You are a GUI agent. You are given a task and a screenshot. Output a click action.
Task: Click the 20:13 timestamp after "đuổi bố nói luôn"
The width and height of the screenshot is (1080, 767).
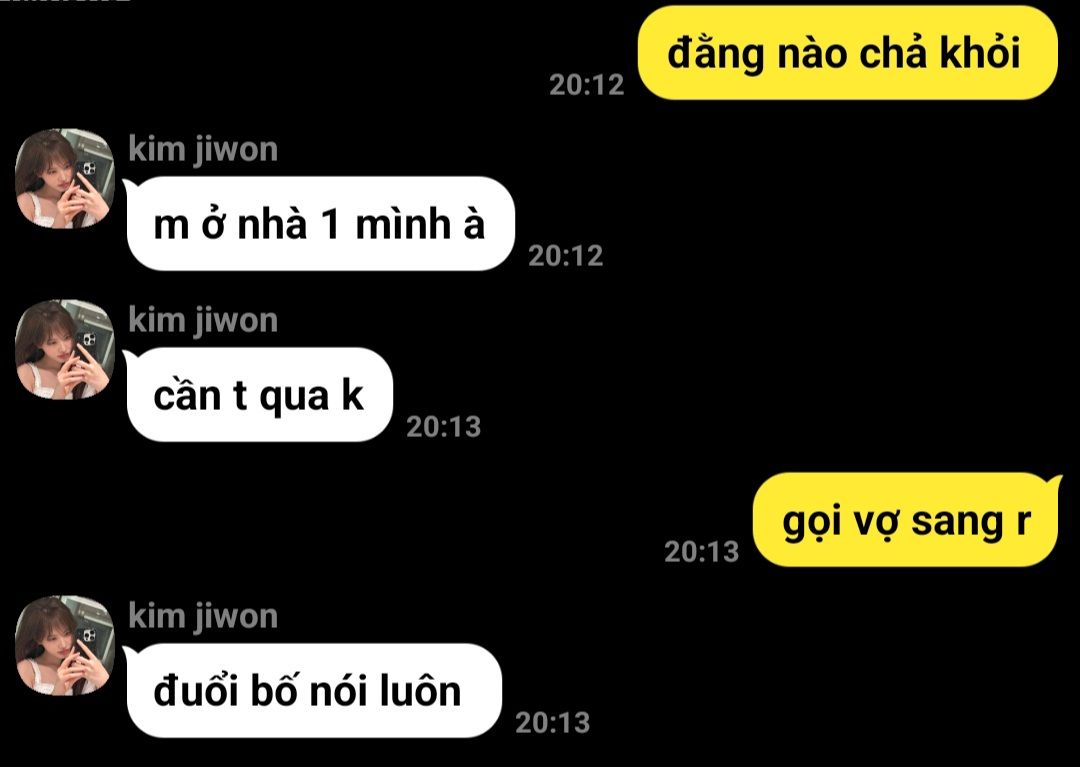coord(552,722)
